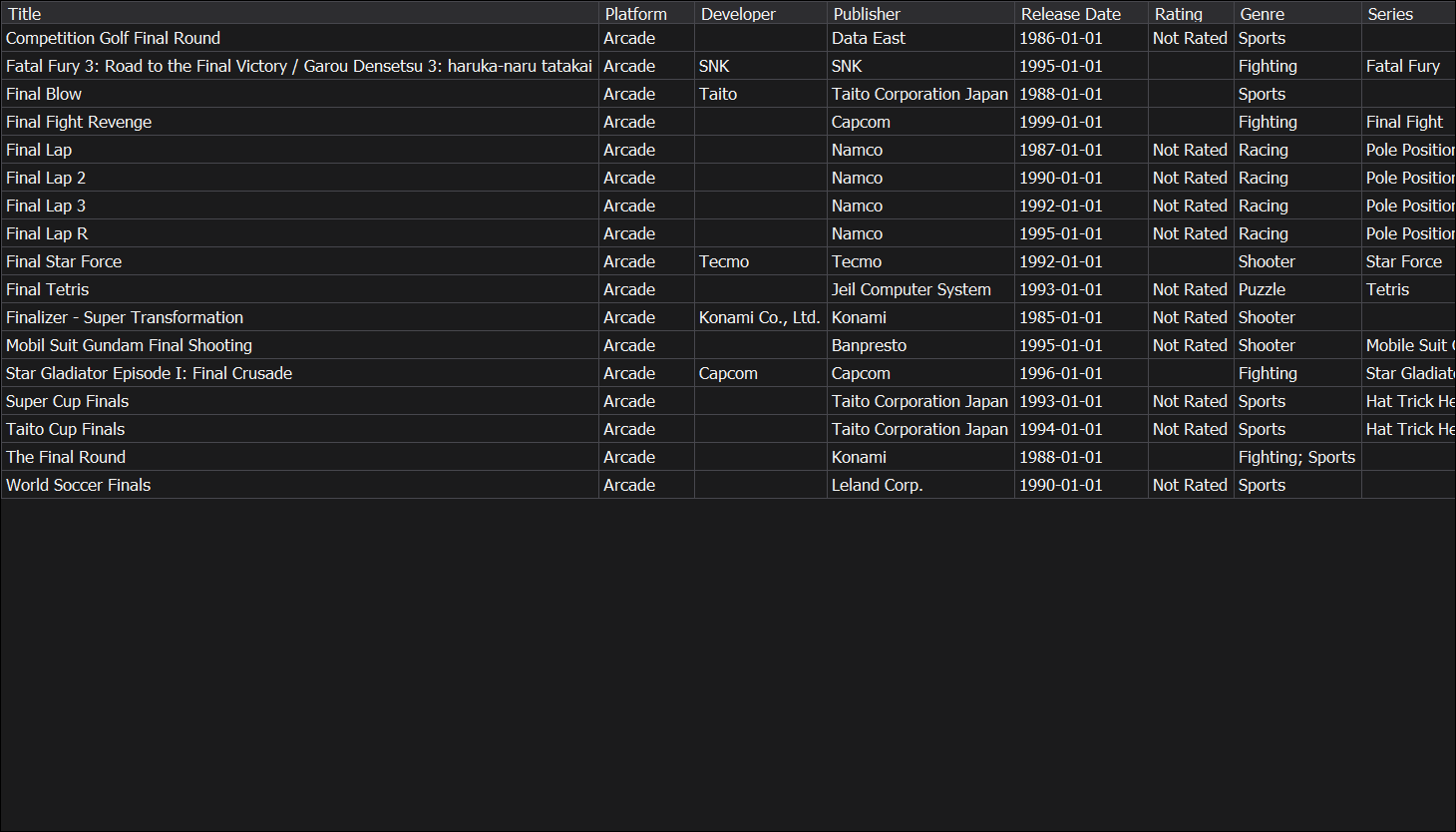The width and height of the screenshot is (1456, 832).
Task: Sort by the Developer column header
Action: coord(760,14)
